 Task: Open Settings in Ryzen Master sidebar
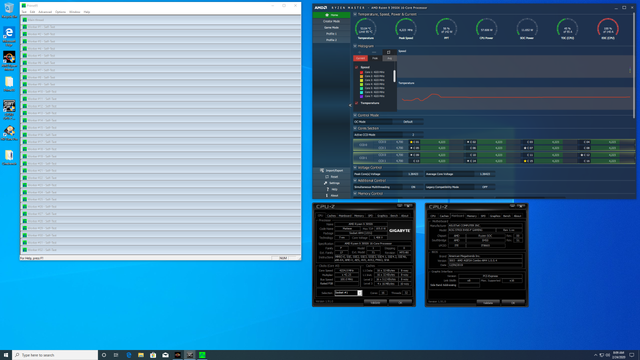[x=331, y=183]
